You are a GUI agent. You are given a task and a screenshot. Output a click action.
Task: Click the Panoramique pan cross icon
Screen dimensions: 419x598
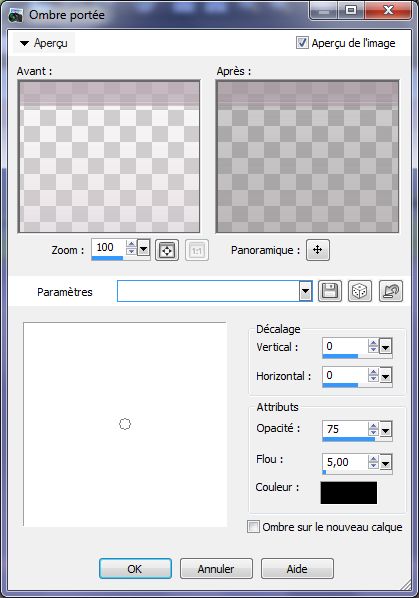coord(318,250)
